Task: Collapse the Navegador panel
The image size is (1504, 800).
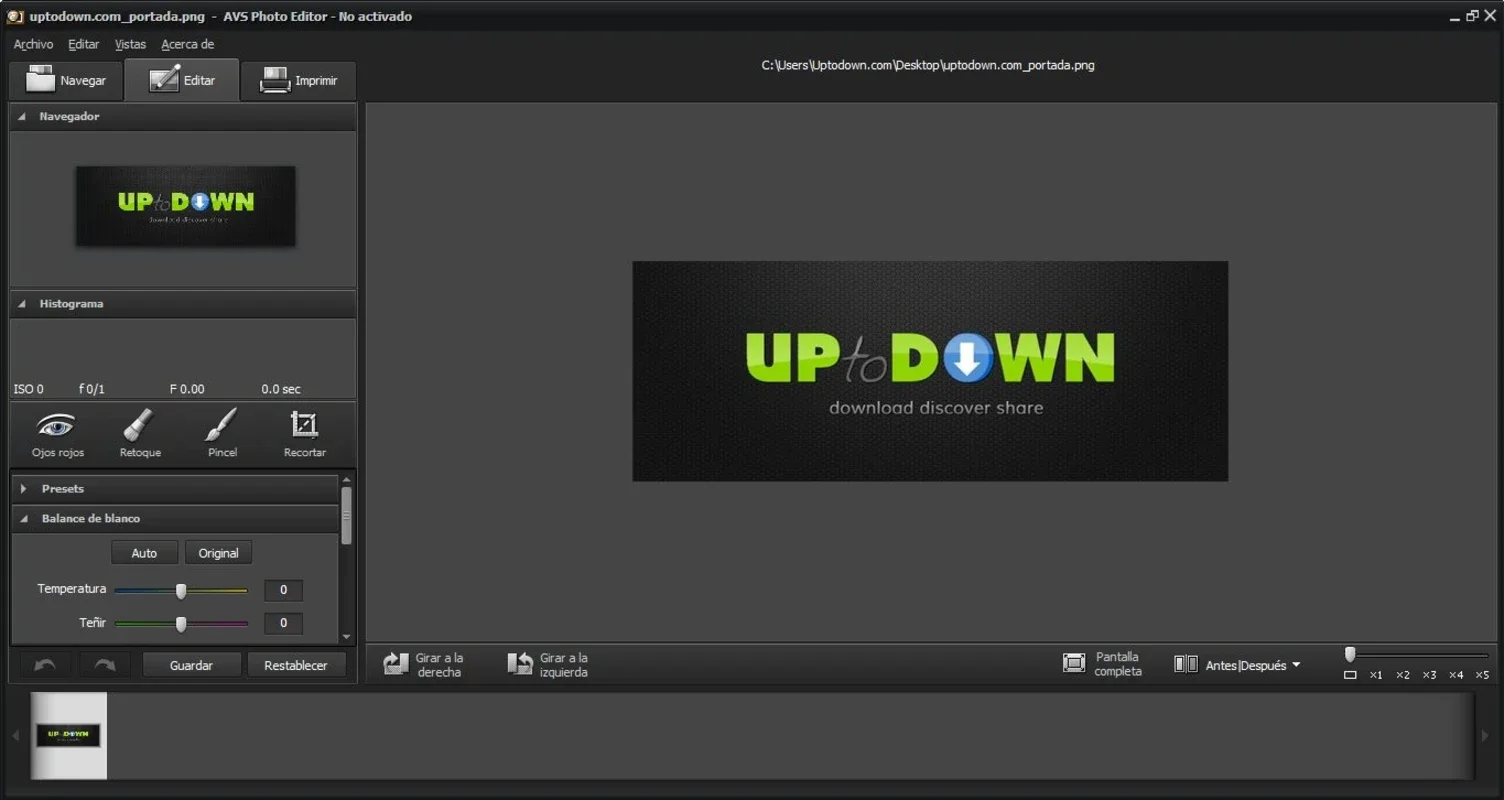Action: (22, 117)
